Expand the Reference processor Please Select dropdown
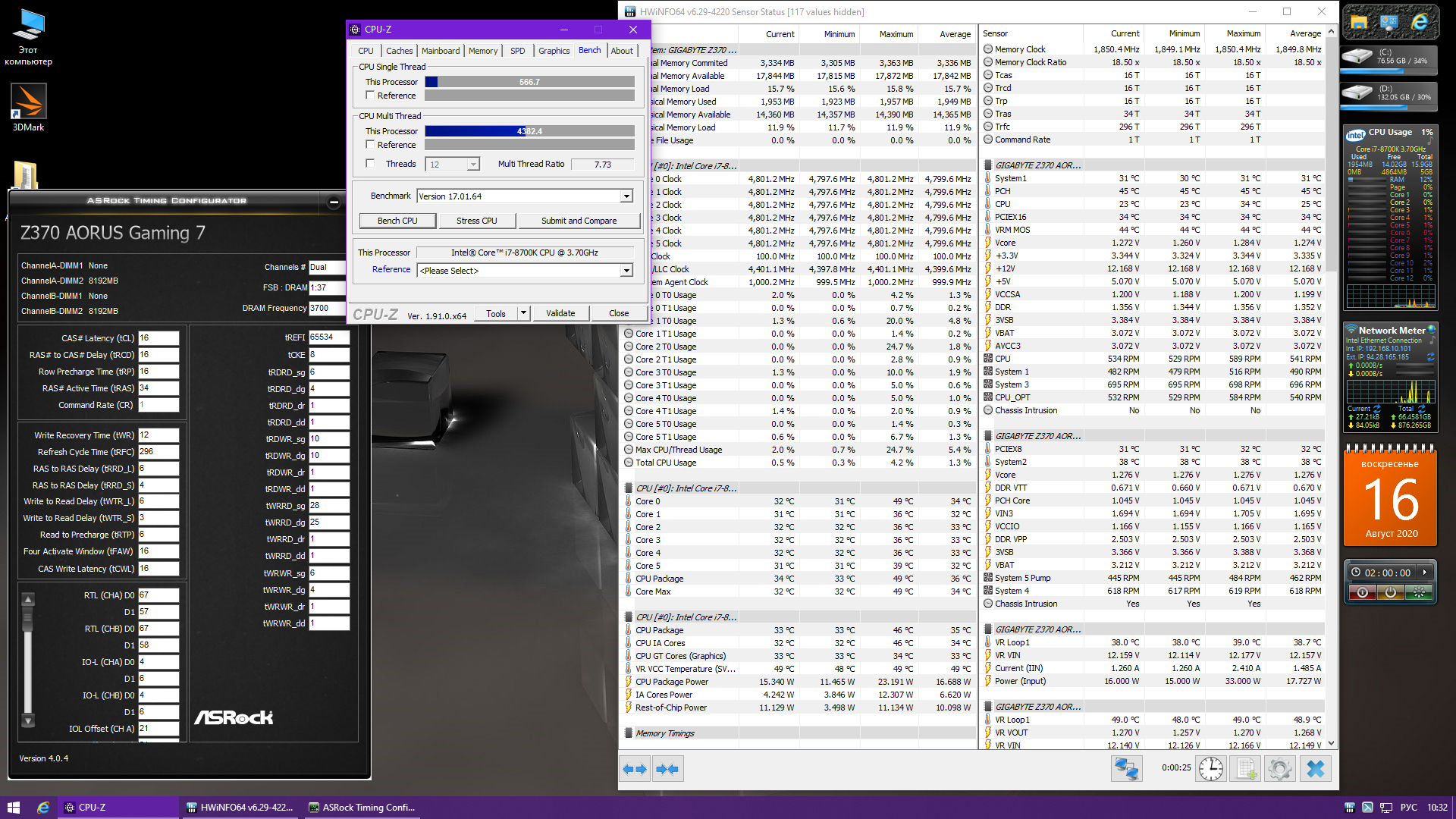The height and width of the screenshot is (819, 1456). 626,271
